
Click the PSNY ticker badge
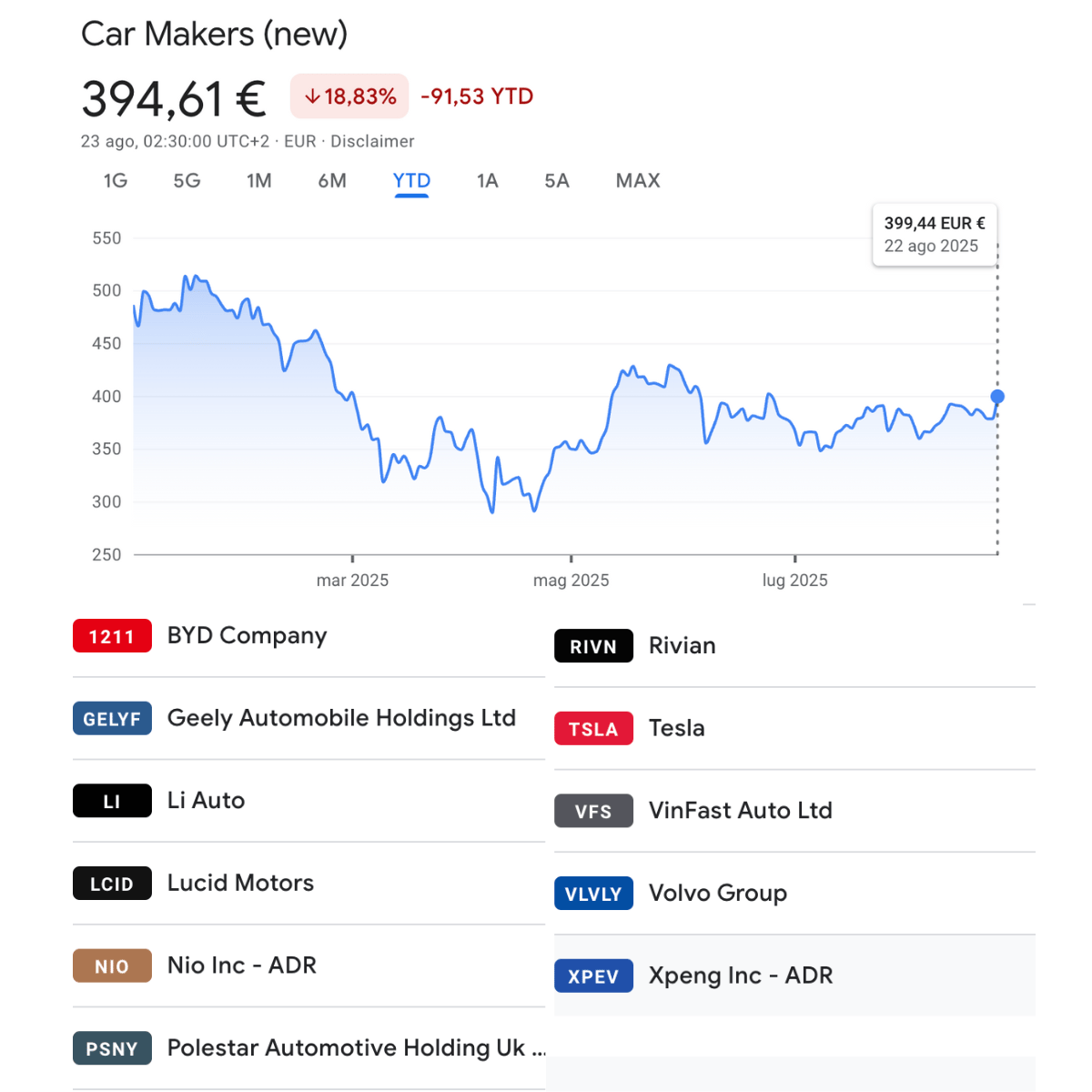[112, 1048]
